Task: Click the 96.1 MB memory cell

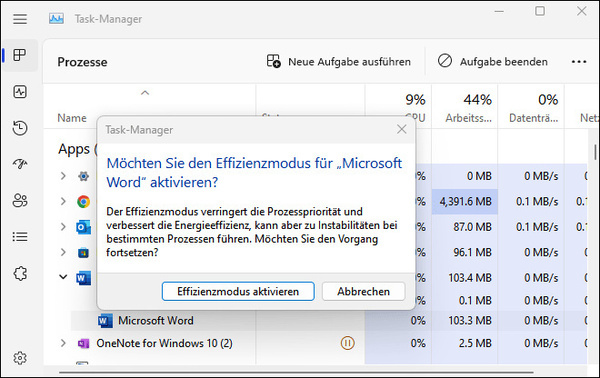Action: click(465, 253)
